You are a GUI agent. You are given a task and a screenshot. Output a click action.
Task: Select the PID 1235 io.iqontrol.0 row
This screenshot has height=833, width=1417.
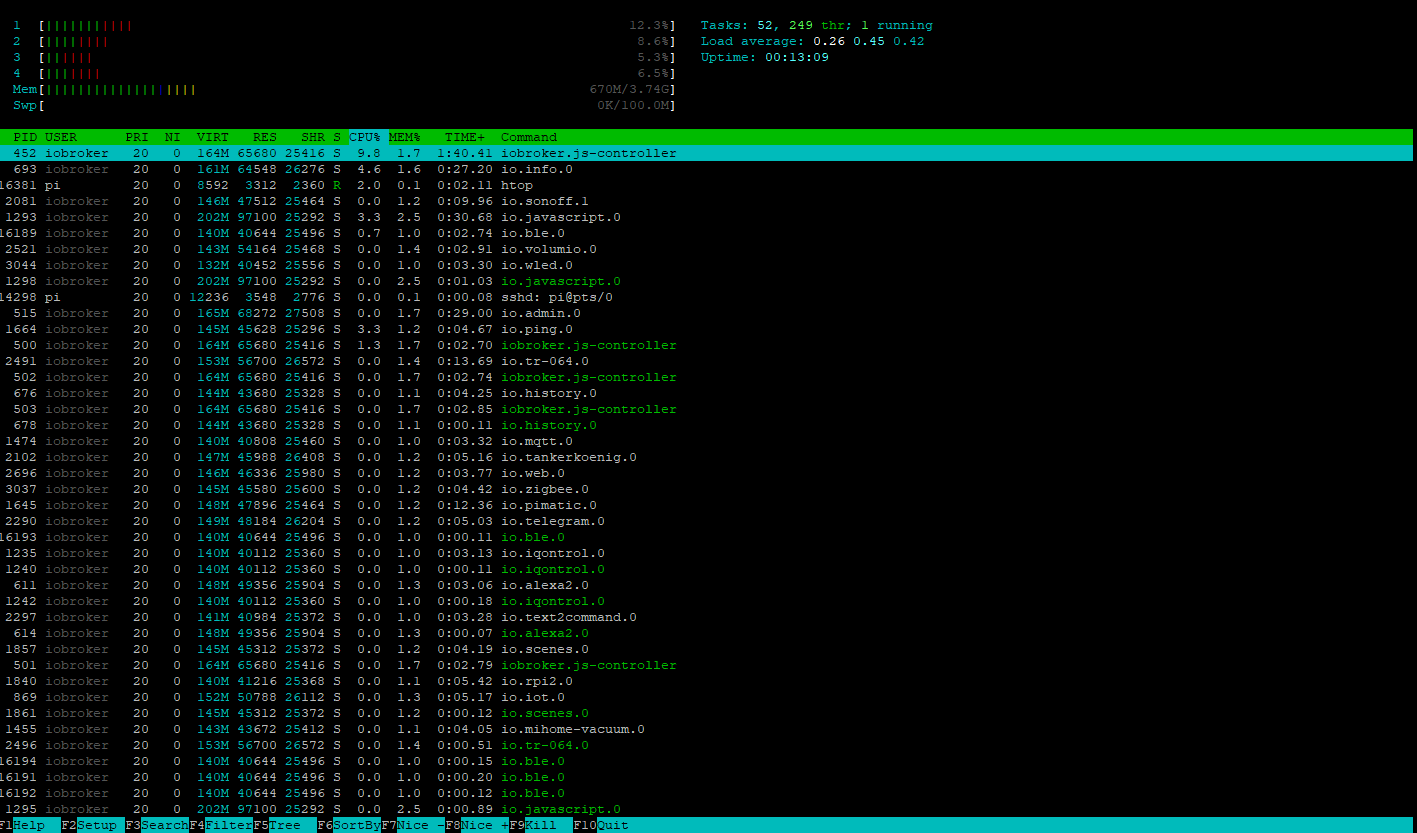coord(706,553)
